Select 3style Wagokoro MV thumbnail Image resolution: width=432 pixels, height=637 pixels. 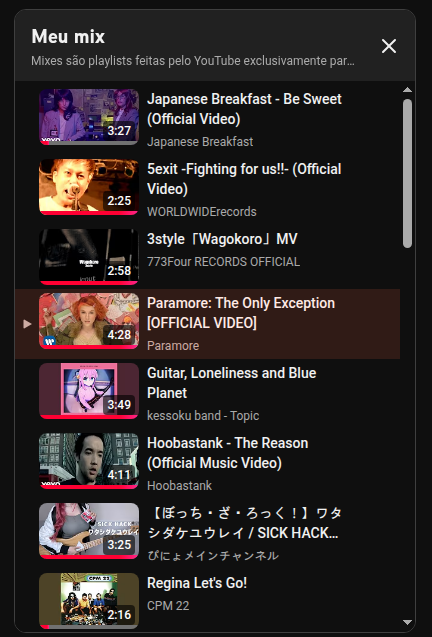(x=89, y=257)
